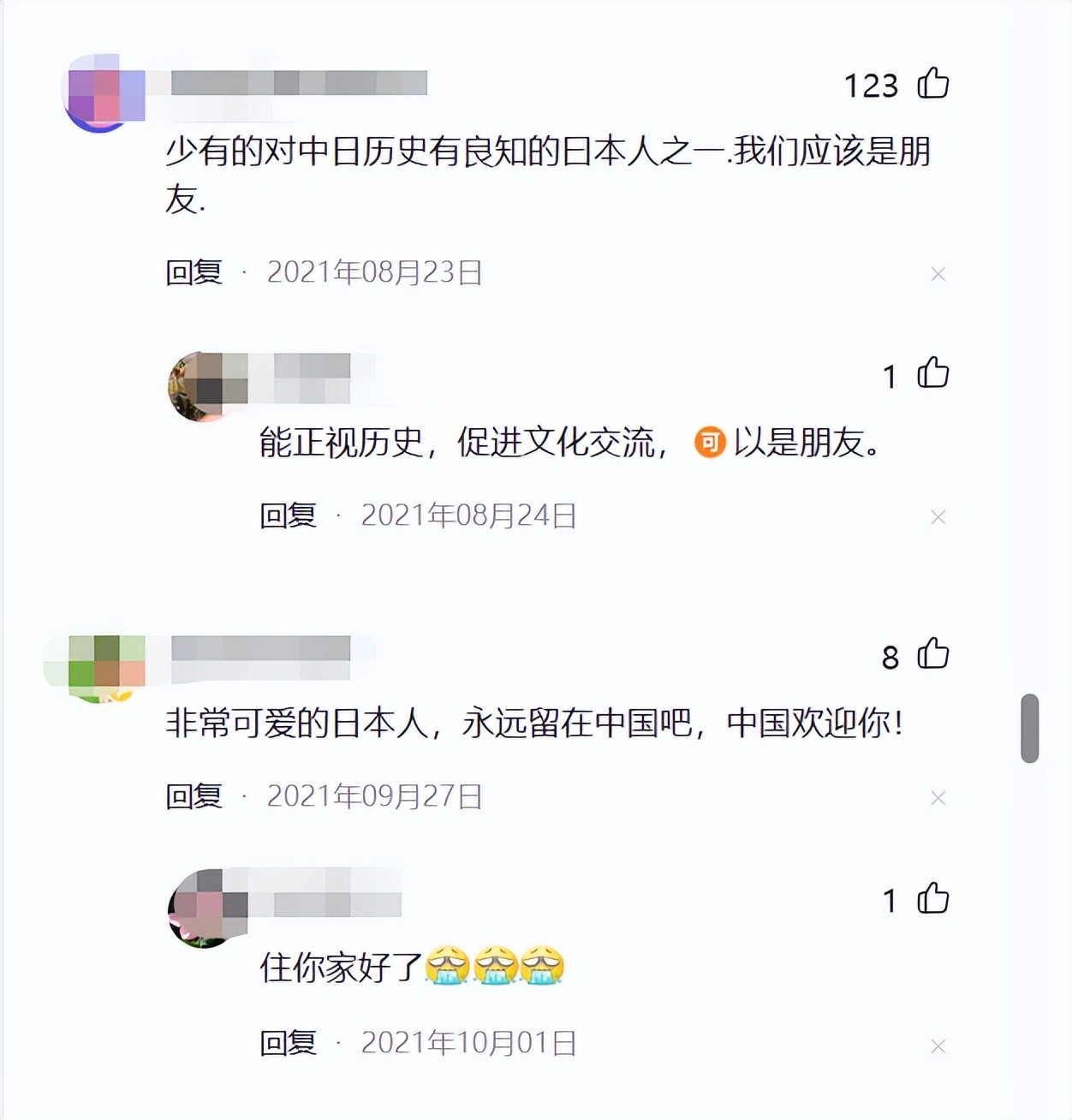Reply to the comment dated 2021年08月23日
Image resolution: width=1072 pixels, height=1120 pixels.
(x=194, y=272)
